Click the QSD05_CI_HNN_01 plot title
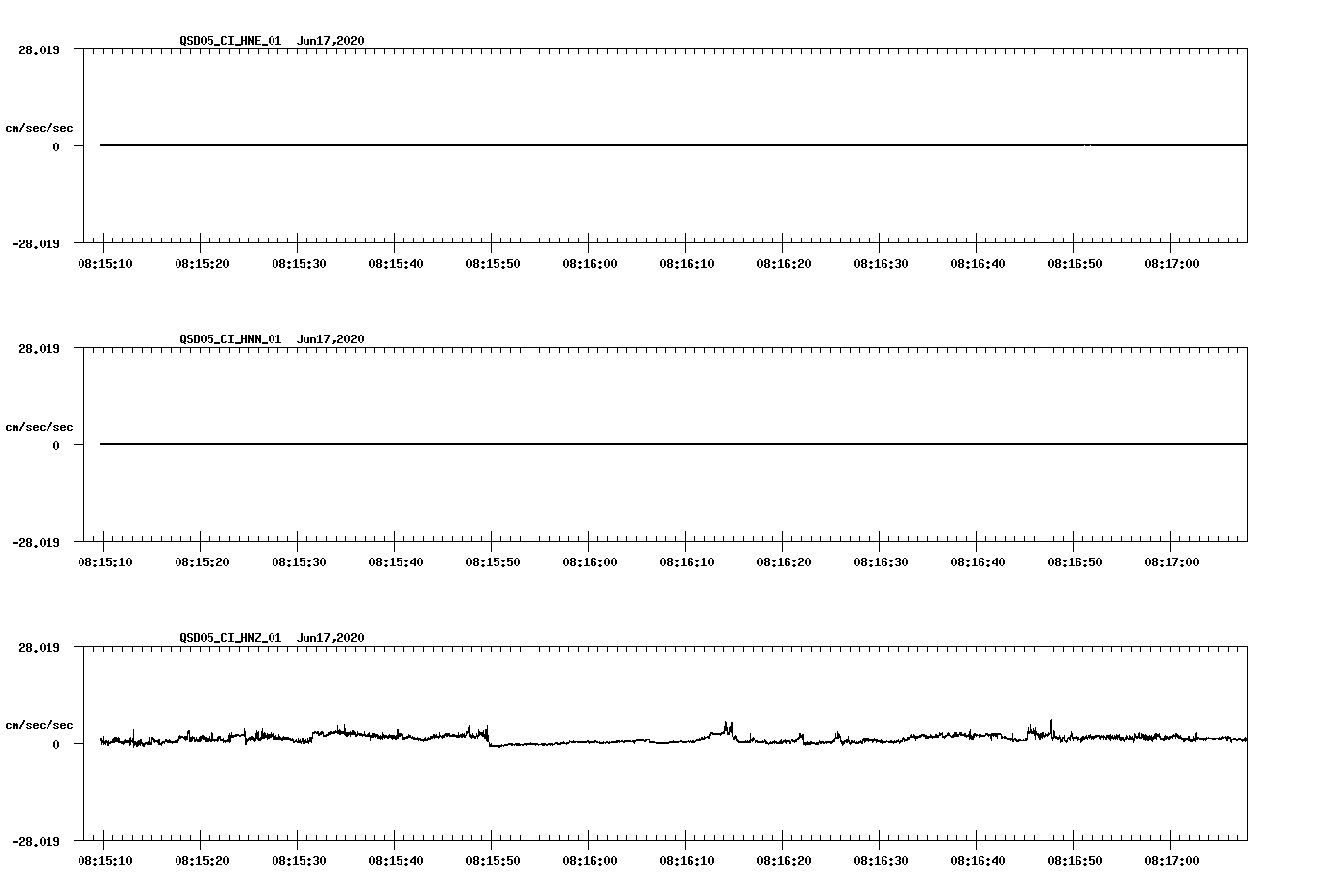The height and width of the screenshot is (896, 1317). (272, 339)
